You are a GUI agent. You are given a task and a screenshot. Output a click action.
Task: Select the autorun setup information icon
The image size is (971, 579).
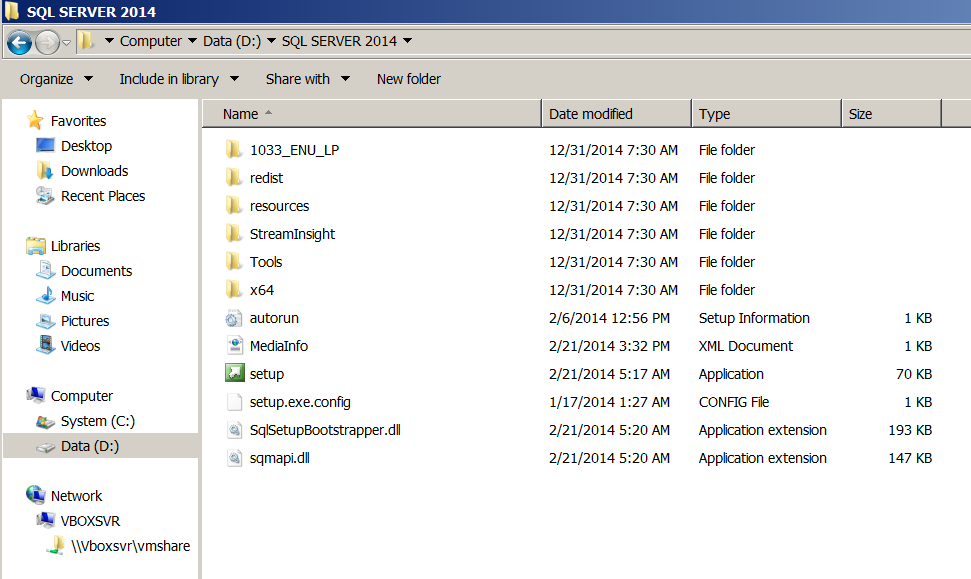(x=234, y=318)
